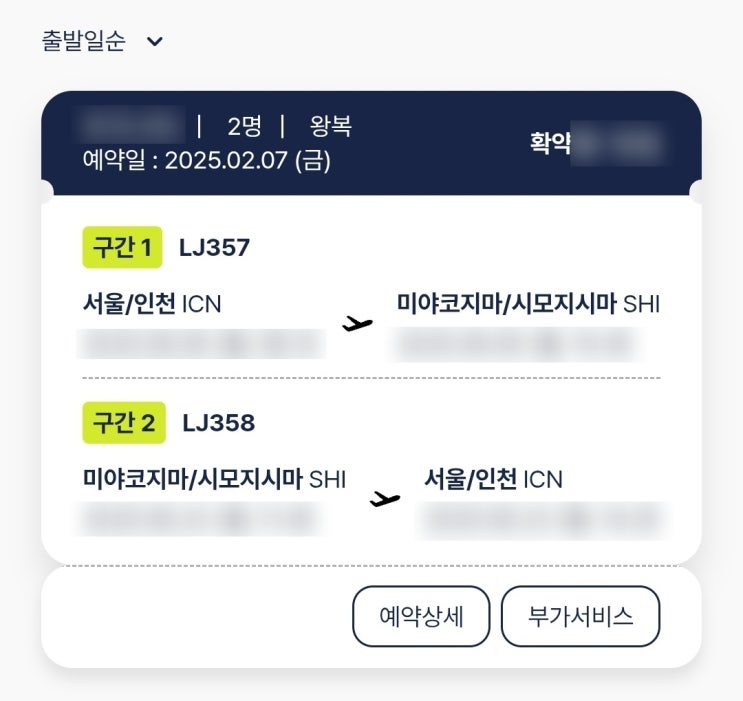The height and width of the screenshot is (701, 743).
Task: Click 서울/인천 ICN arrival in segment 2
Action: [x=493, y=479]
